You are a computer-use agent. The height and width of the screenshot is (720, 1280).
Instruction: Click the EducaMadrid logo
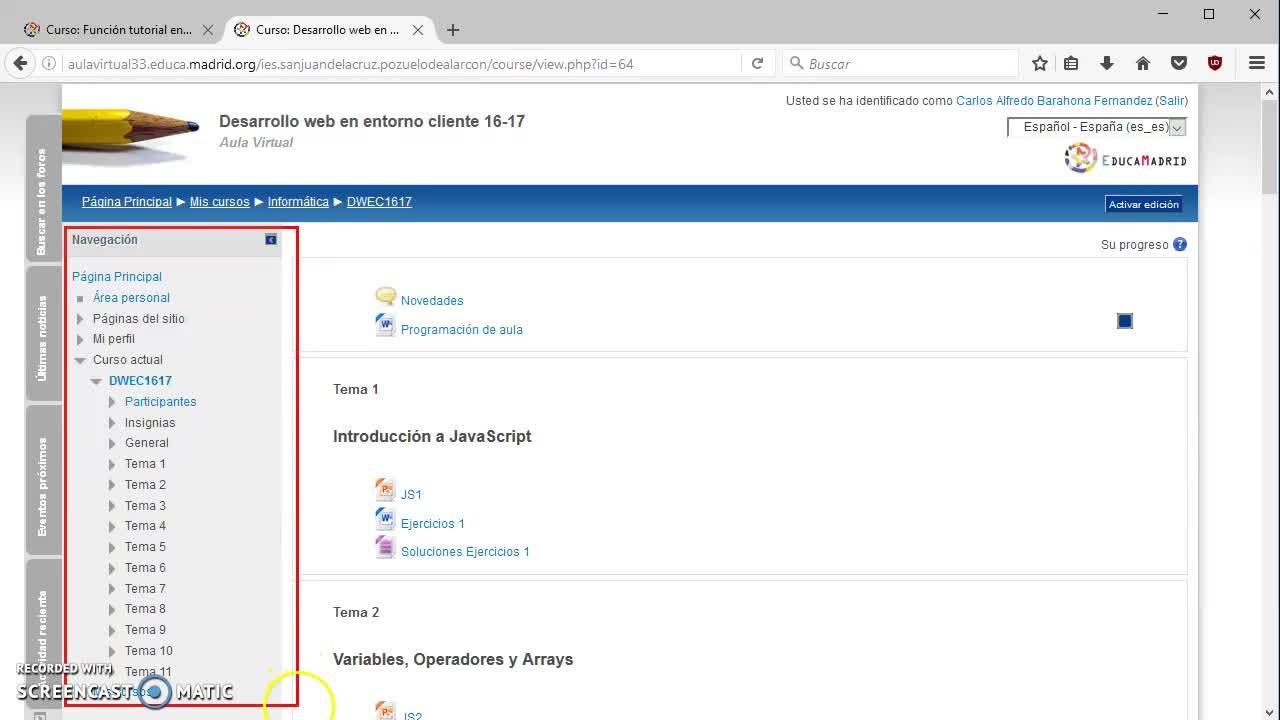click(1126, 158)
